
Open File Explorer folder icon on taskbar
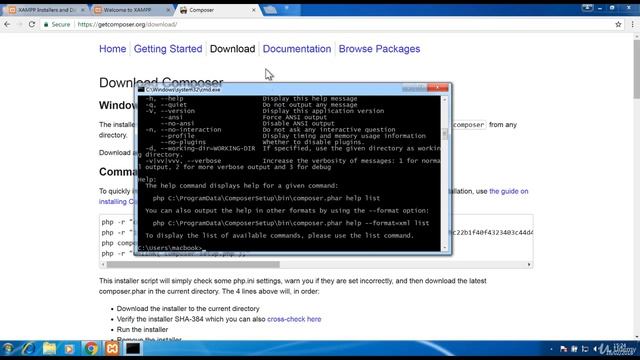(x=49, y=349)
